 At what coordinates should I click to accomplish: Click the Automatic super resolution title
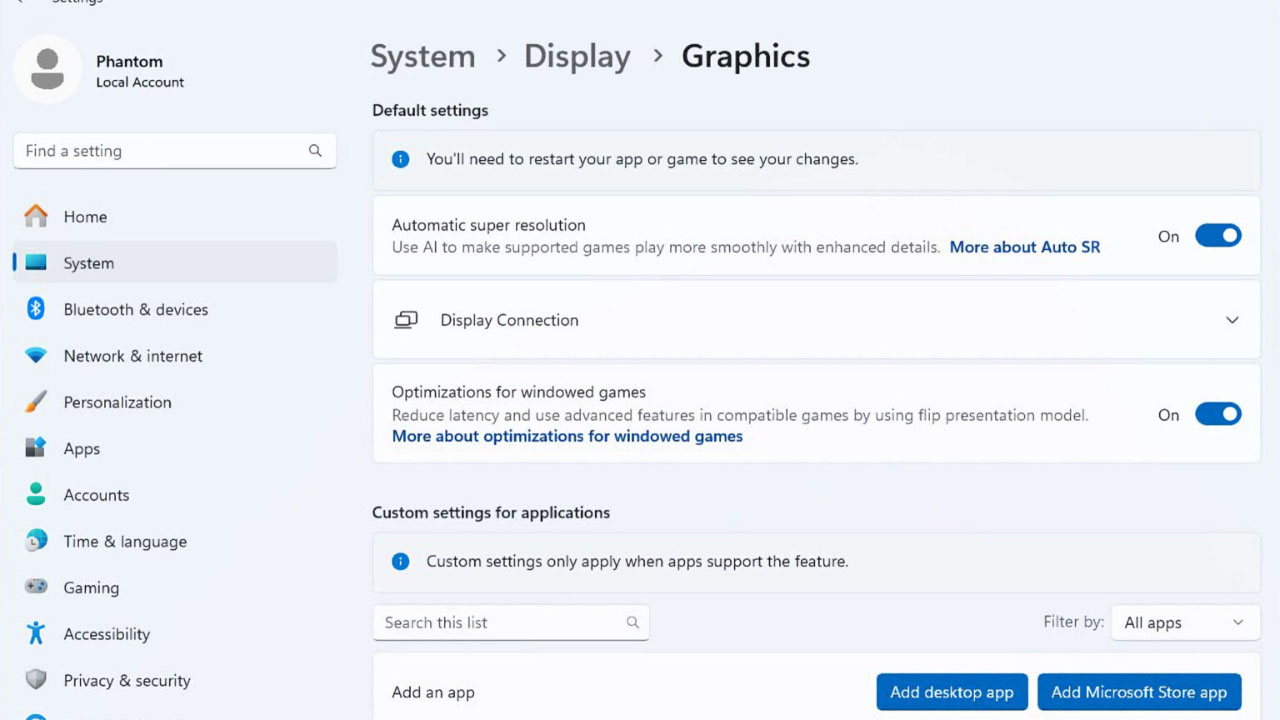click(x=489, y=225)
